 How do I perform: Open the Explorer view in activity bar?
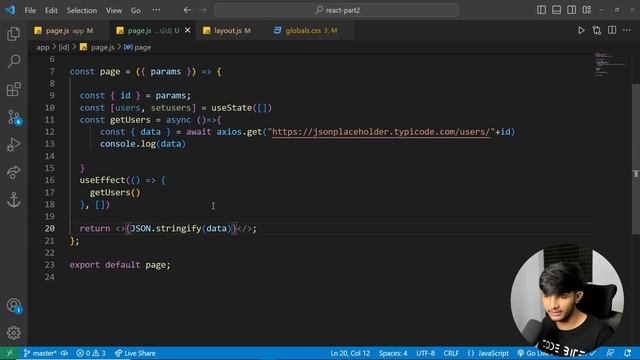click(13, 34)
